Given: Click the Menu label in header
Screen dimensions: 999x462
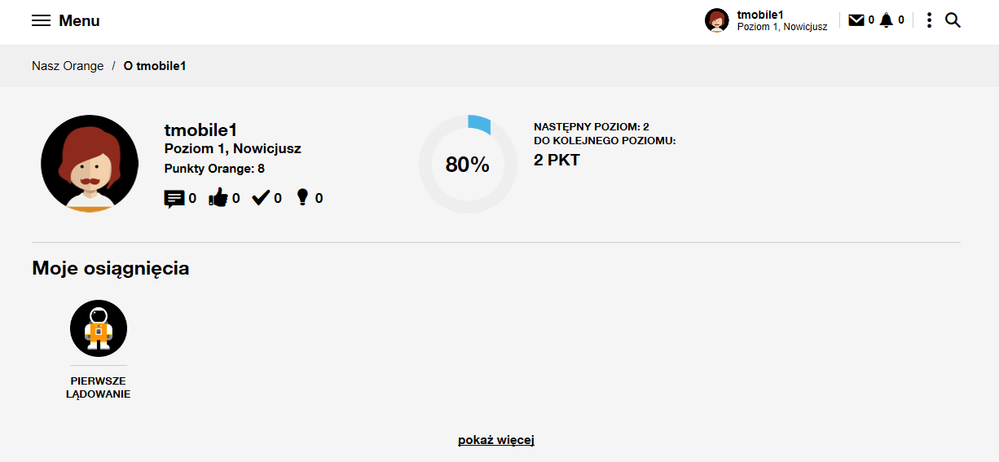Looking at the screenshot, I should pos(79,21).
